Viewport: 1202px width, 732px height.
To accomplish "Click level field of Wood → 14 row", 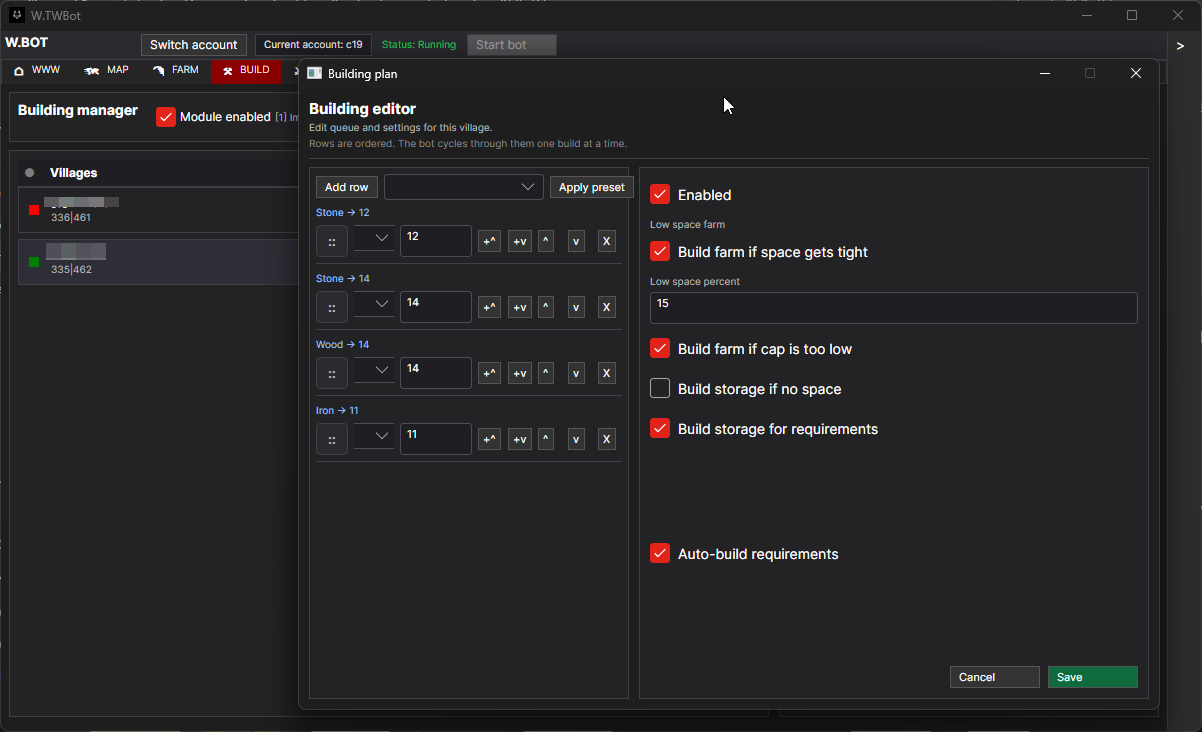I will (436, 373).
